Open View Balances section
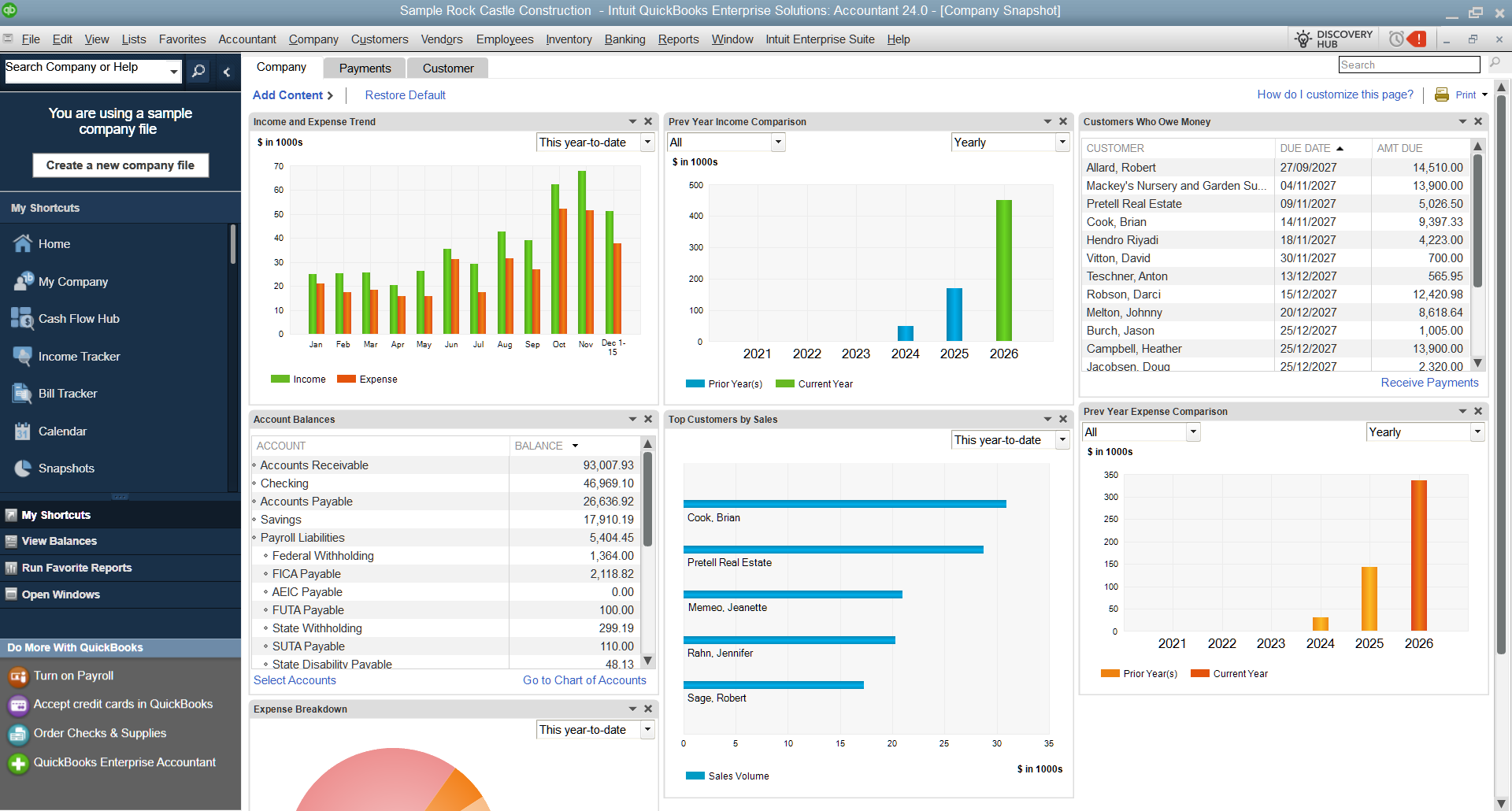Image resolution: width=1512 pixels, height=811 pixels. tap(120, 541)
